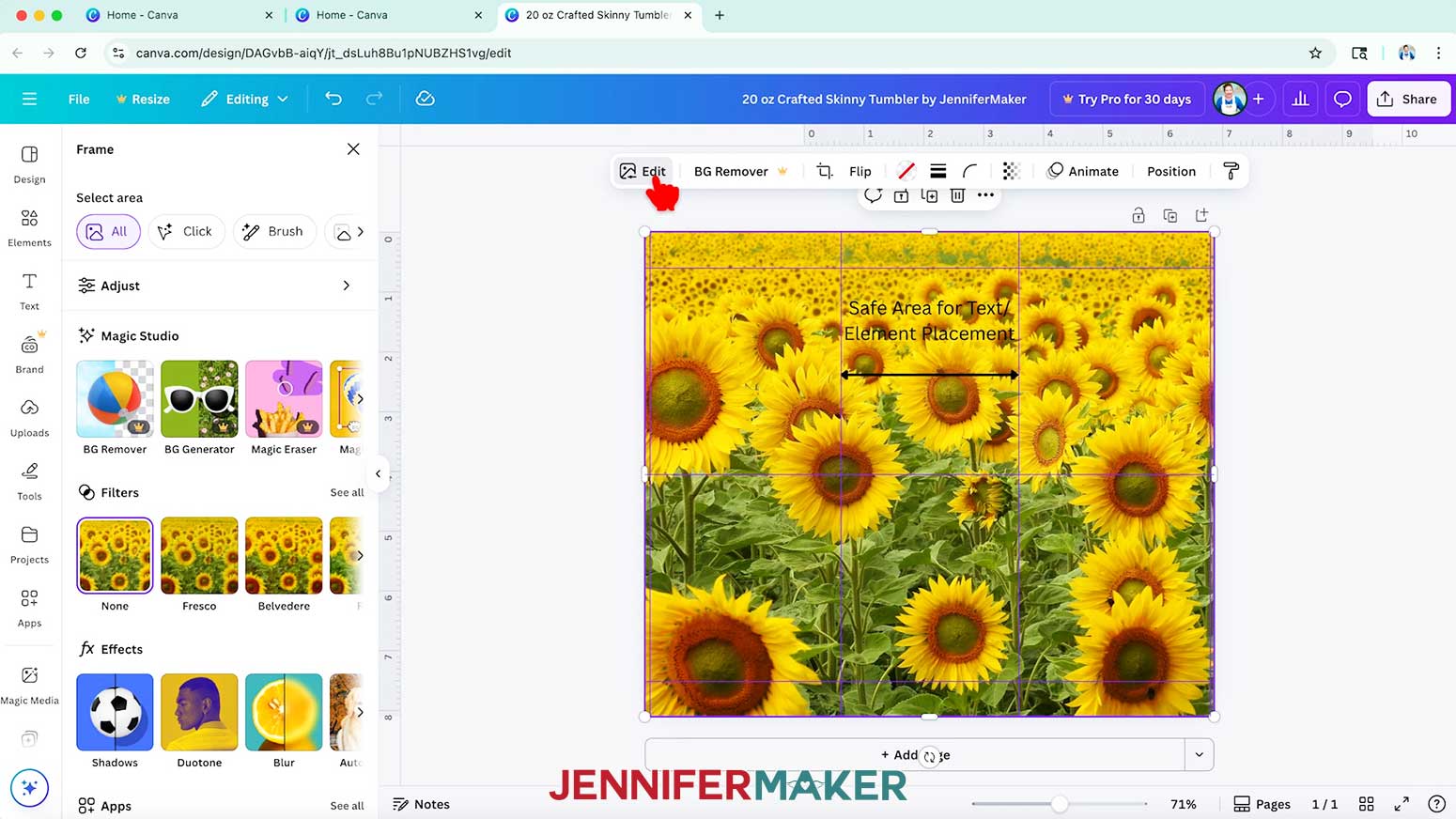Click the Edit image button
This screenshot has width=1456, height=819.
pyautogui.click(x=643, y=171)
